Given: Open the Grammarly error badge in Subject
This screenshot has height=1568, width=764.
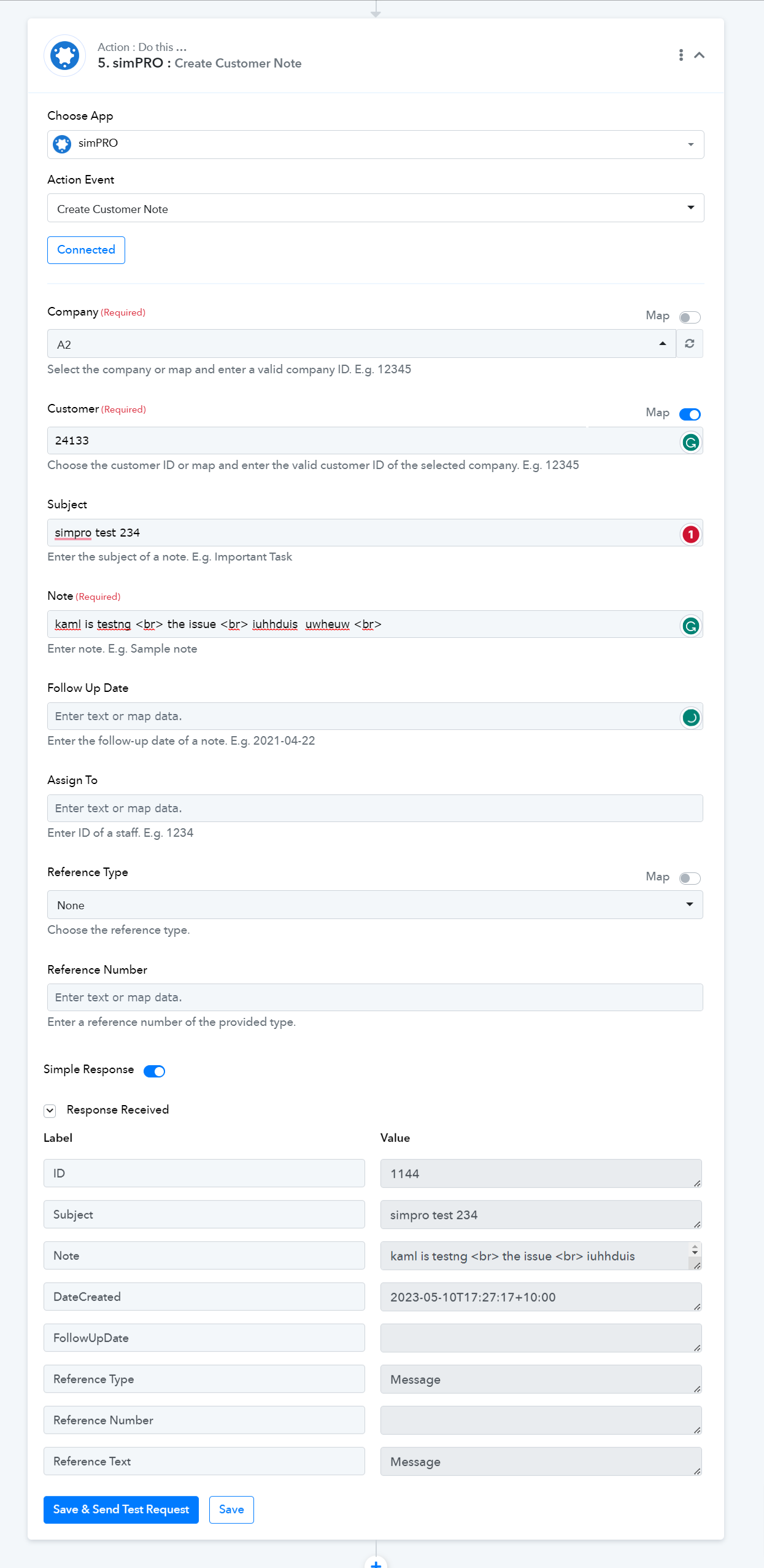Looking at the screenshot, I should [690, 534].
